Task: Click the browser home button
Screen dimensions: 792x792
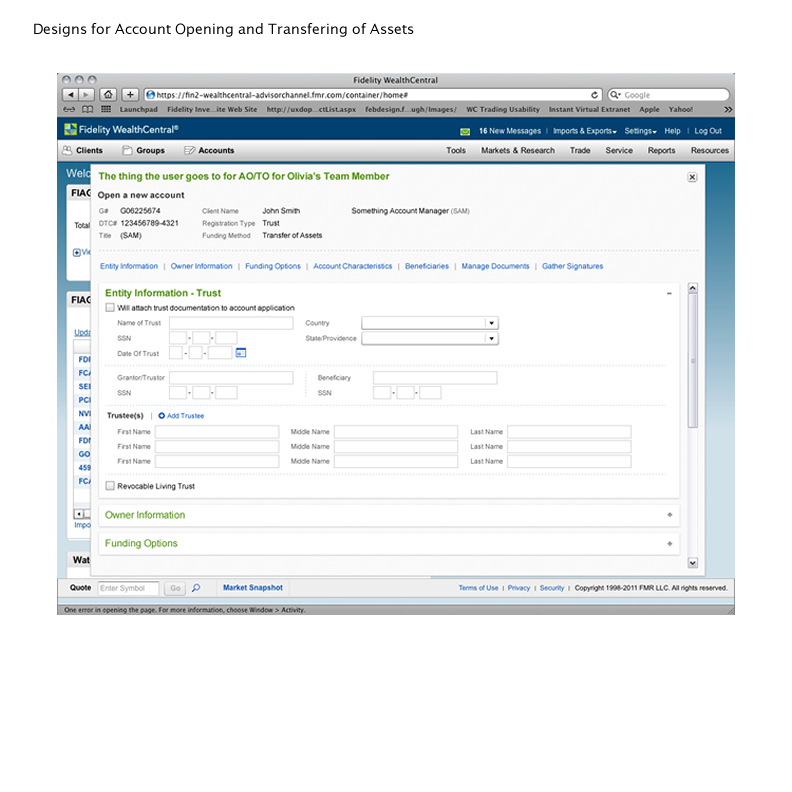Action: pyautogui.click(x=108, y=94)
